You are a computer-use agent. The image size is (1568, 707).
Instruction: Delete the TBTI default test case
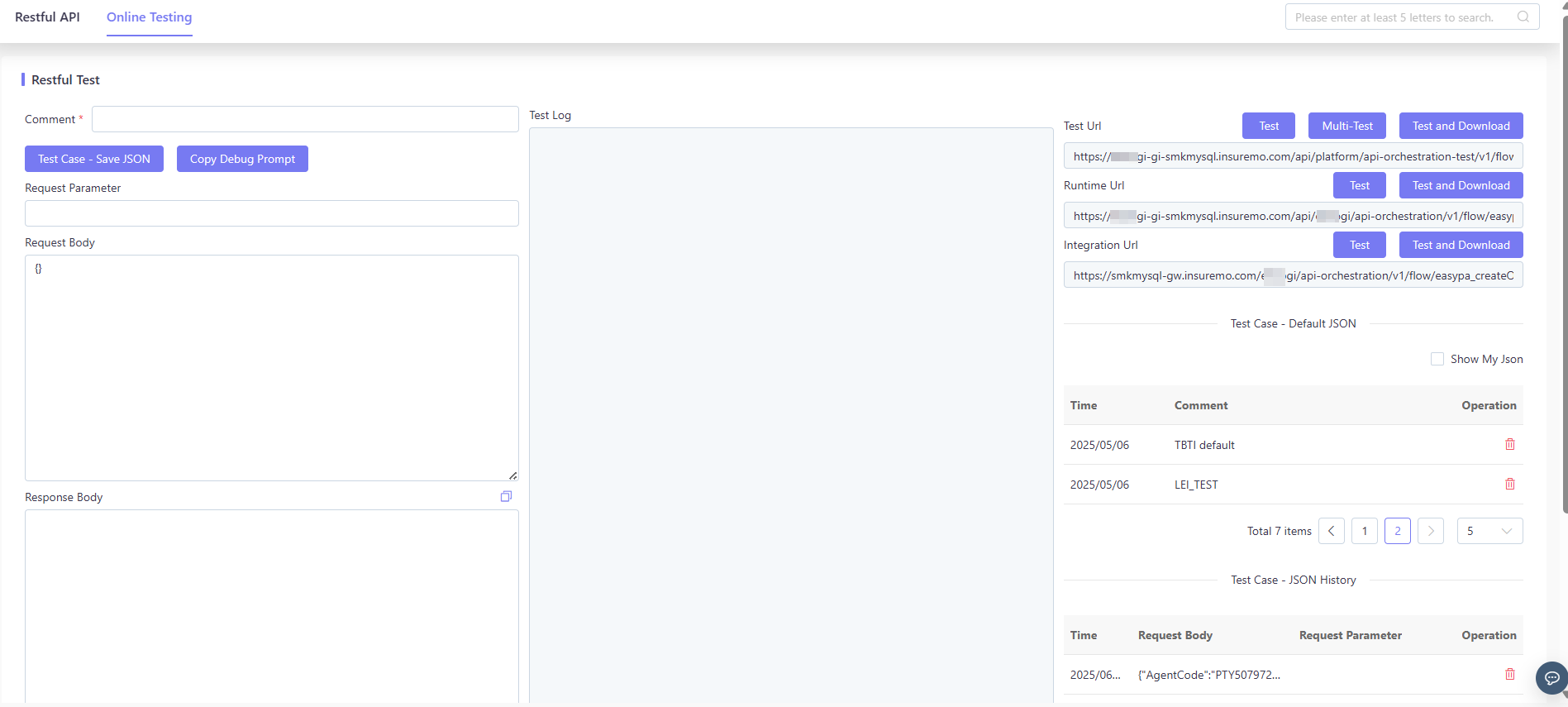(x=1510, y=444)
